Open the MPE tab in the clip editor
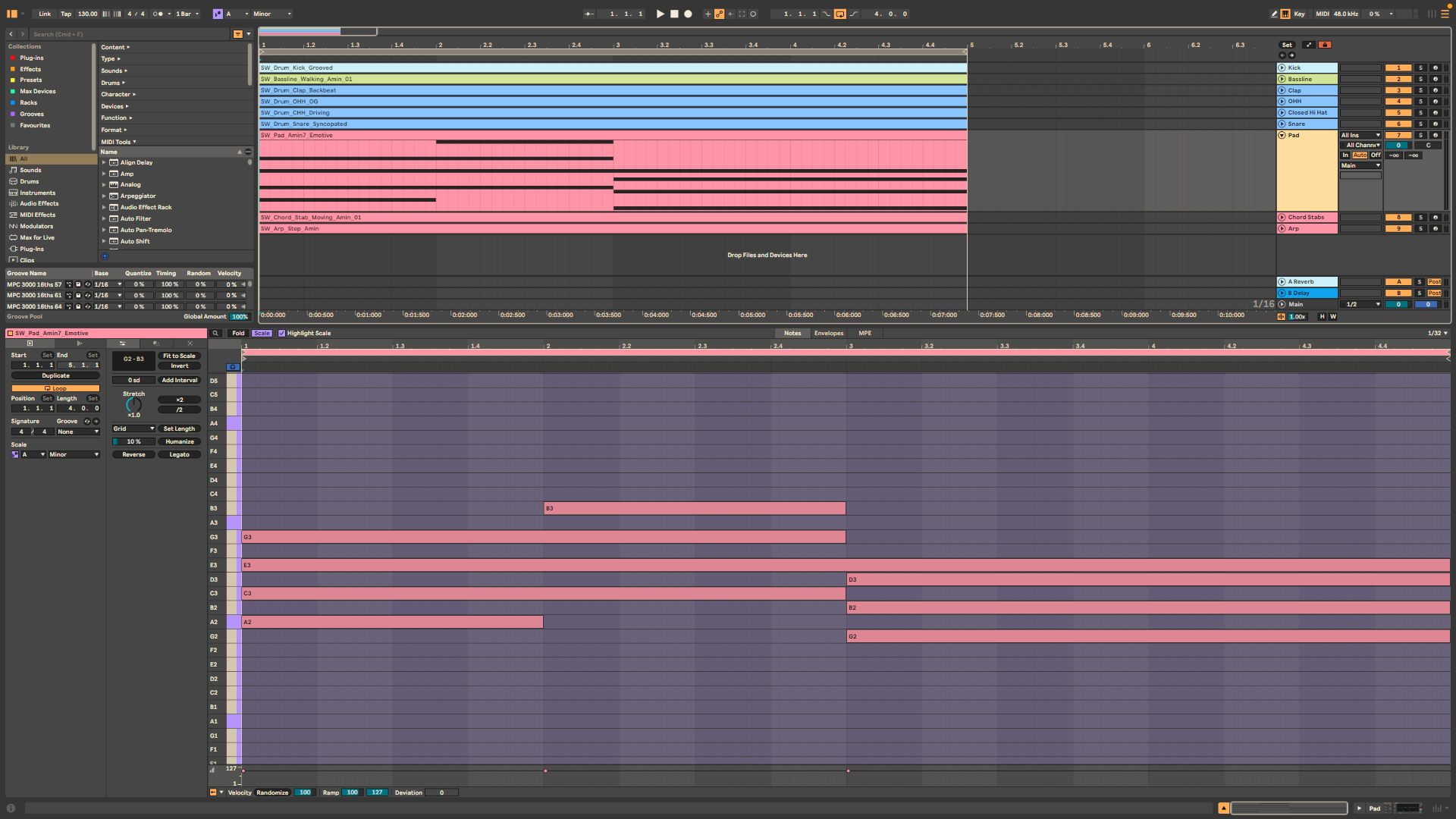The width and height of the screenshot is (1456, 819). (864, 333)
